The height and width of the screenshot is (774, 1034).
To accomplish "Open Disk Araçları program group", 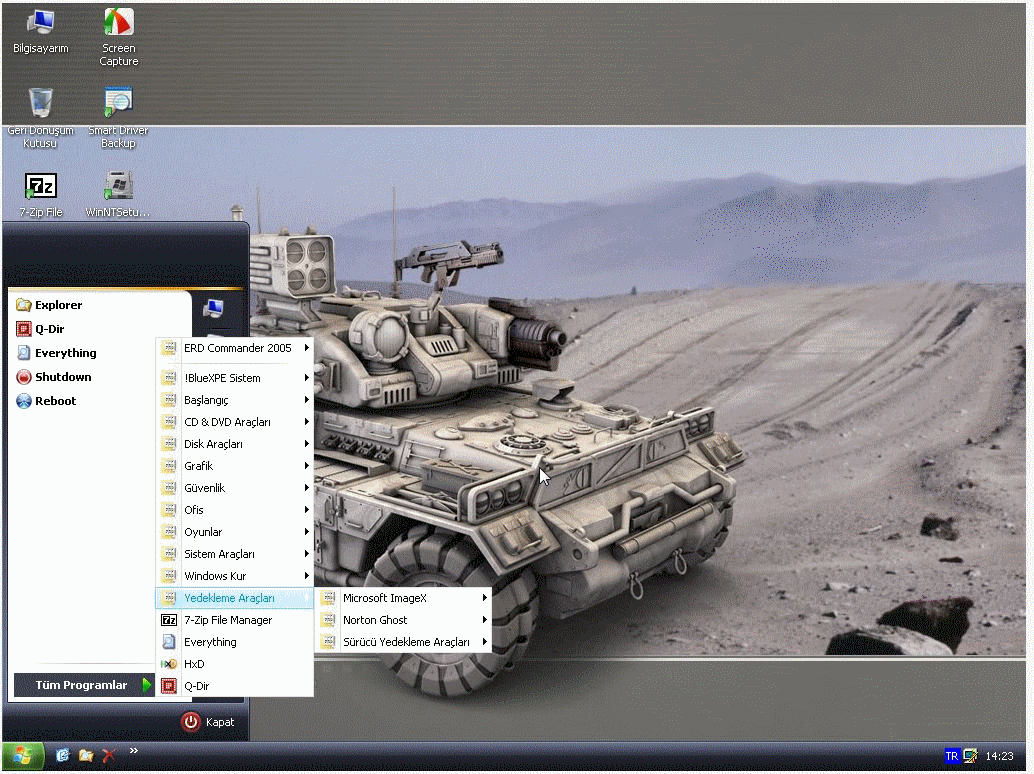I will coord(234,444).
